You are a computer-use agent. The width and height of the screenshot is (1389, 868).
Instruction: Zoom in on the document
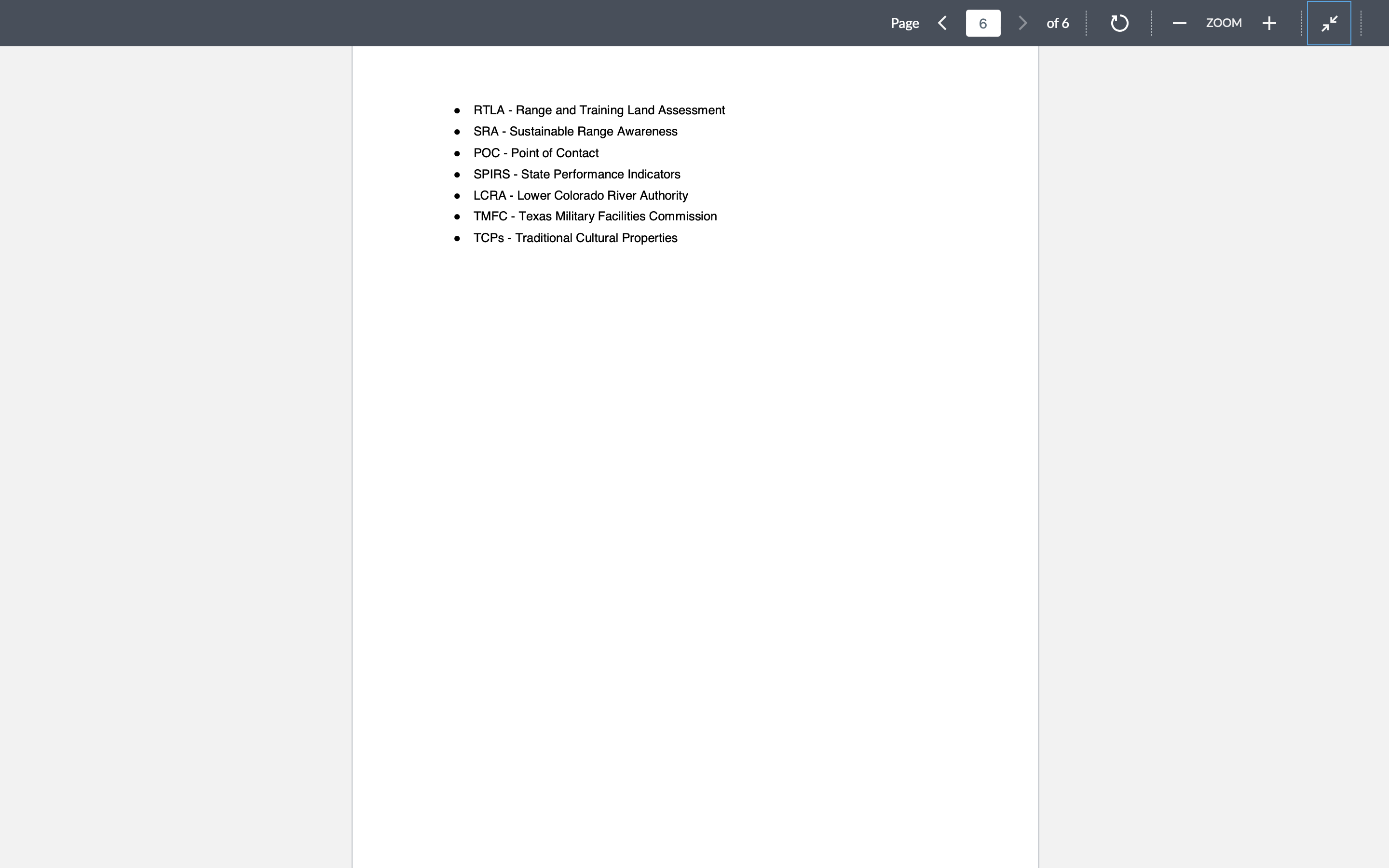[x=1268, y=23]
